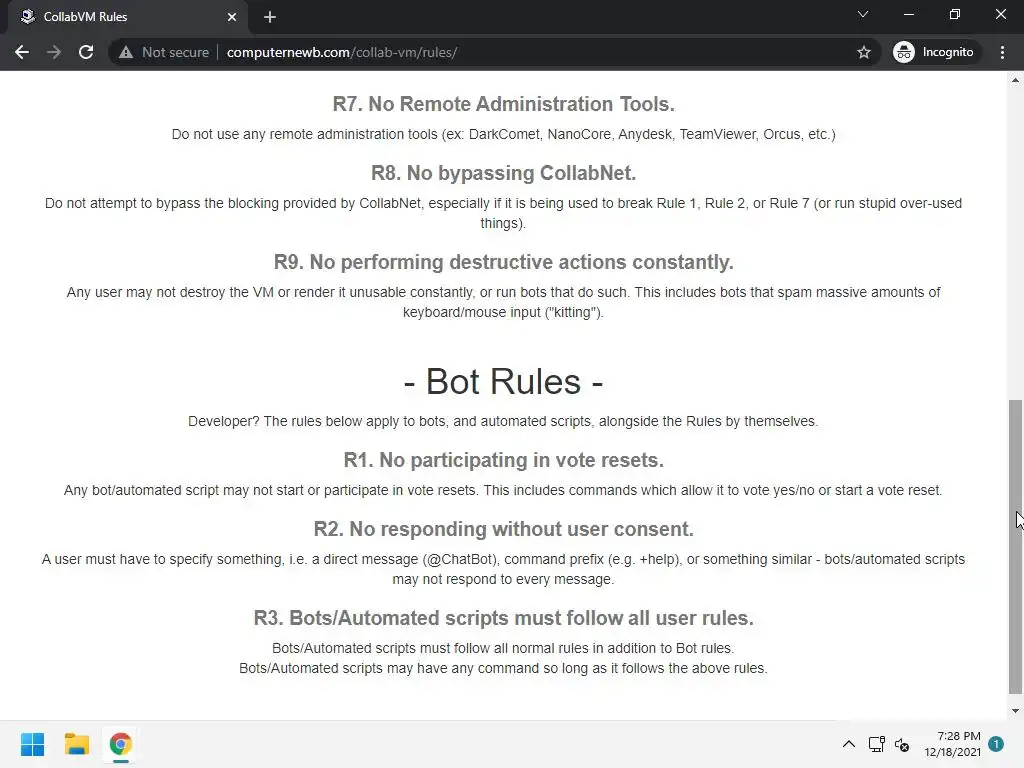Open a new tab with the plus button
1024x768 pixels.
click(270, 17)
